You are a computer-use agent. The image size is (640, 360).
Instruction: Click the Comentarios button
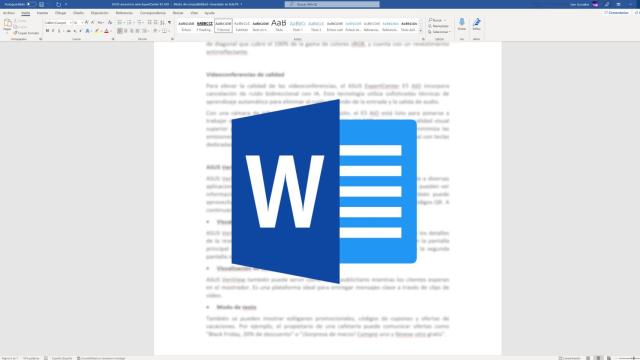pos(617,13)
